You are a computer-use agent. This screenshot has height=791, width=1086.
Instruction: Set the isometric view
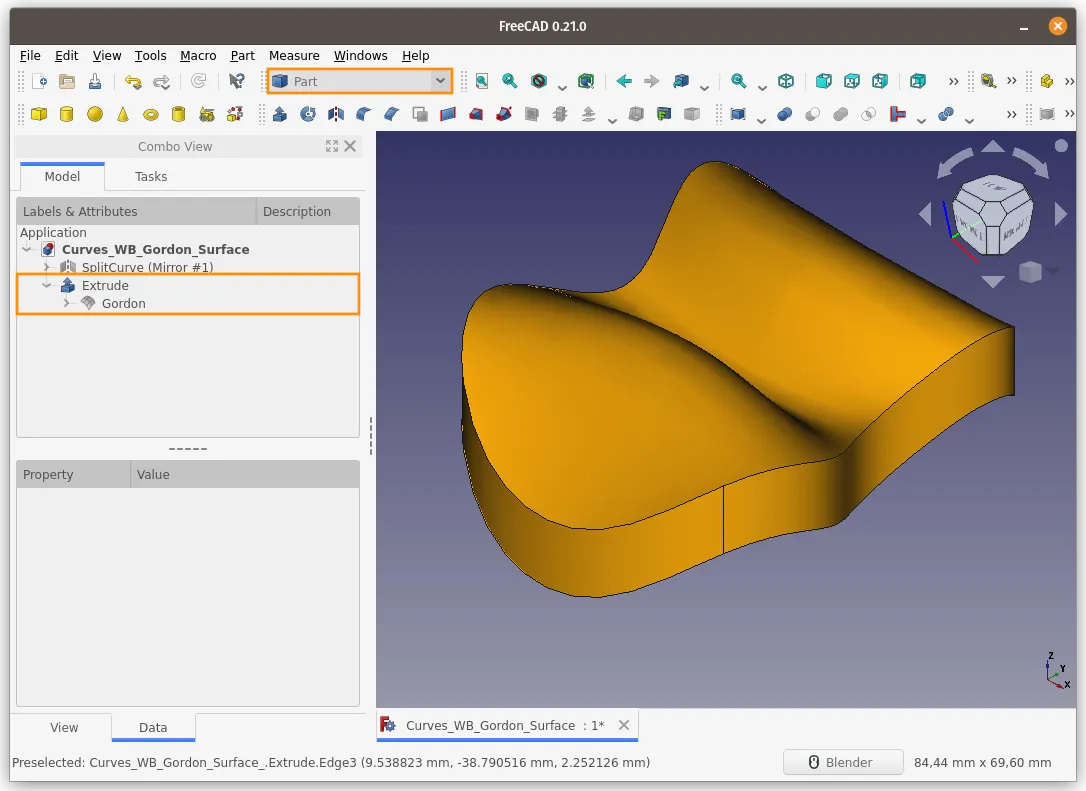pyautogui.click(x=786, y=81)
